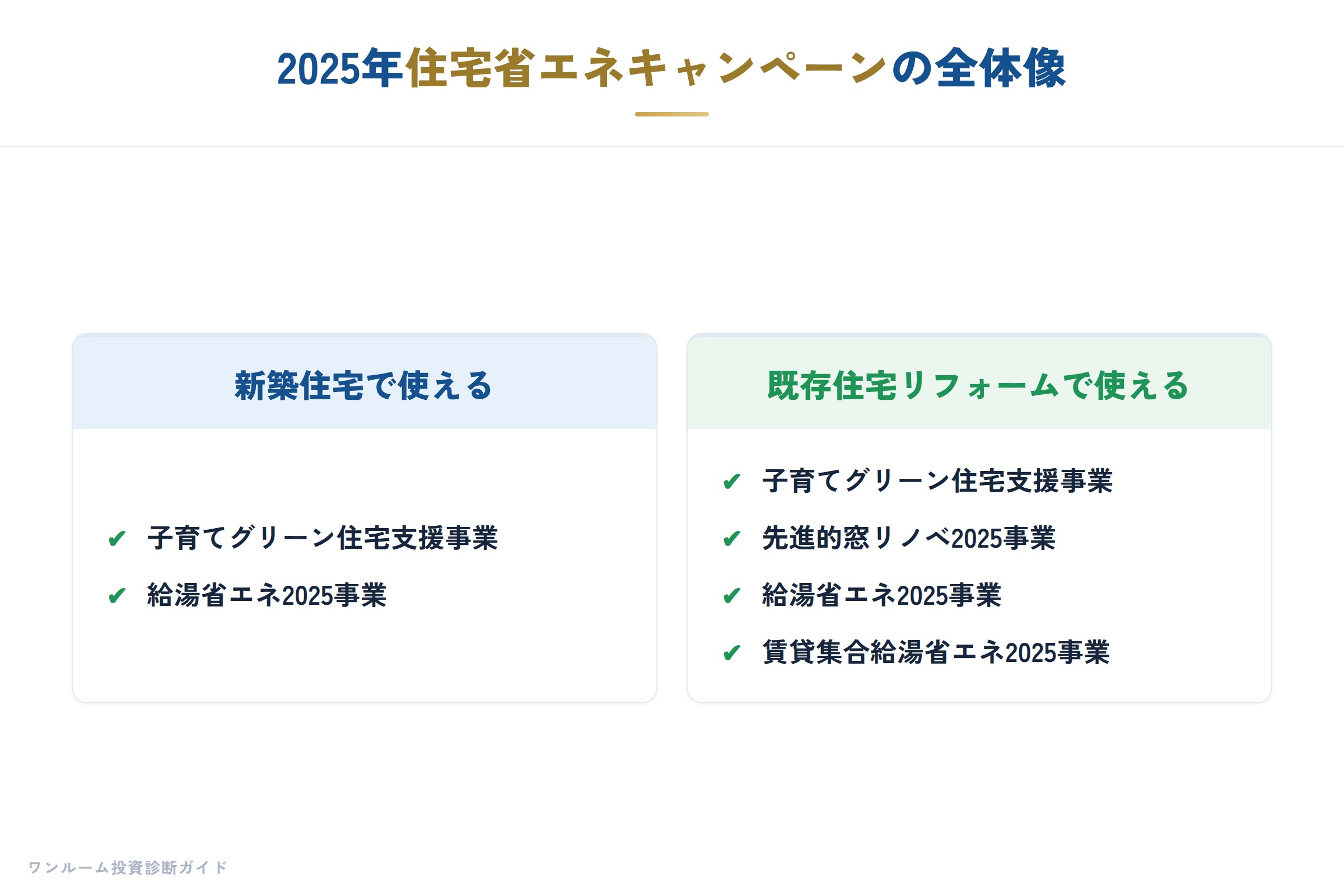Click the ワンルーム投資診断ガイド footer text
1344x896 pixels.
(128, 867)
